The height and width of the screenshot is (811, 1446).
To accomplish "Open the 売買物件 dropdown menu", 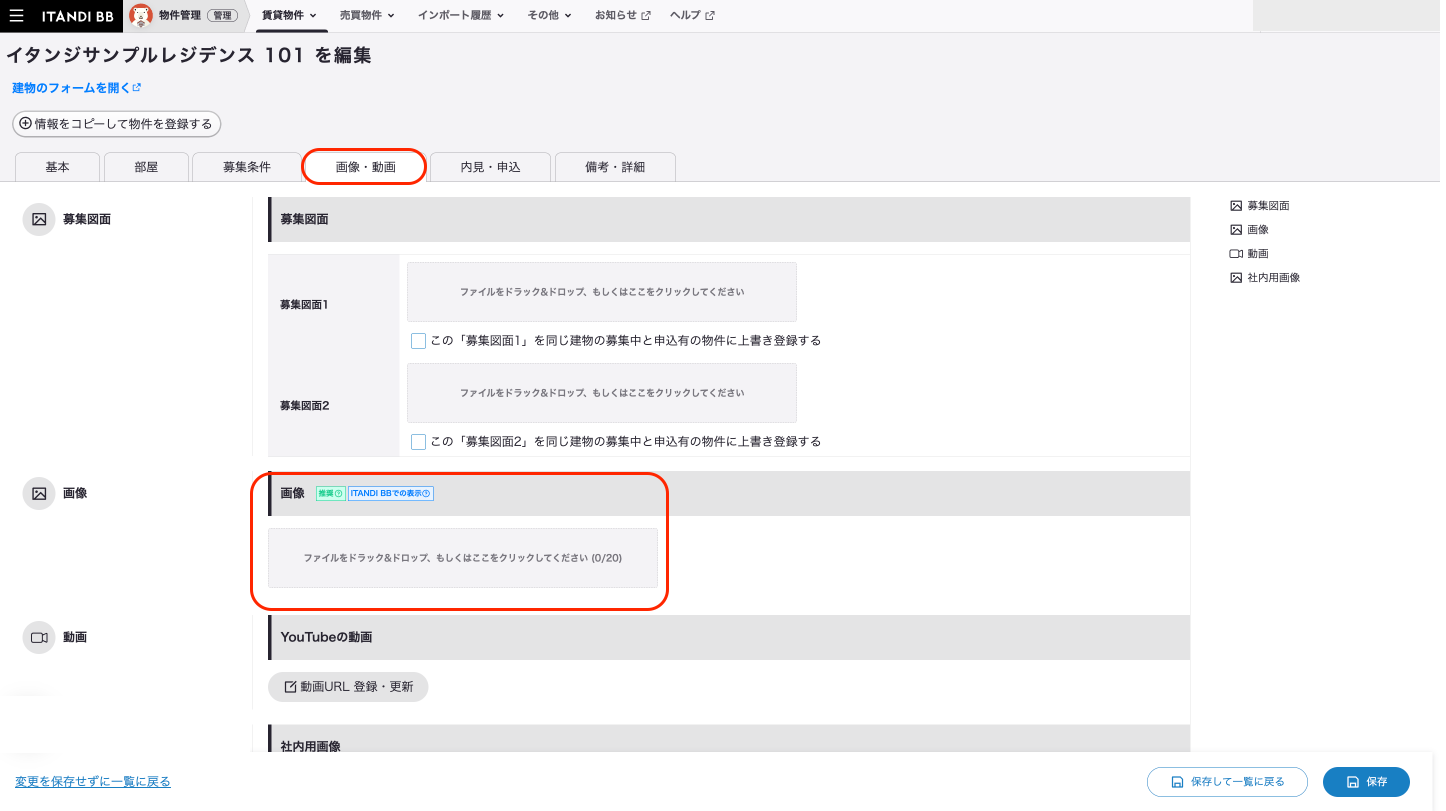I will (367, 16).
